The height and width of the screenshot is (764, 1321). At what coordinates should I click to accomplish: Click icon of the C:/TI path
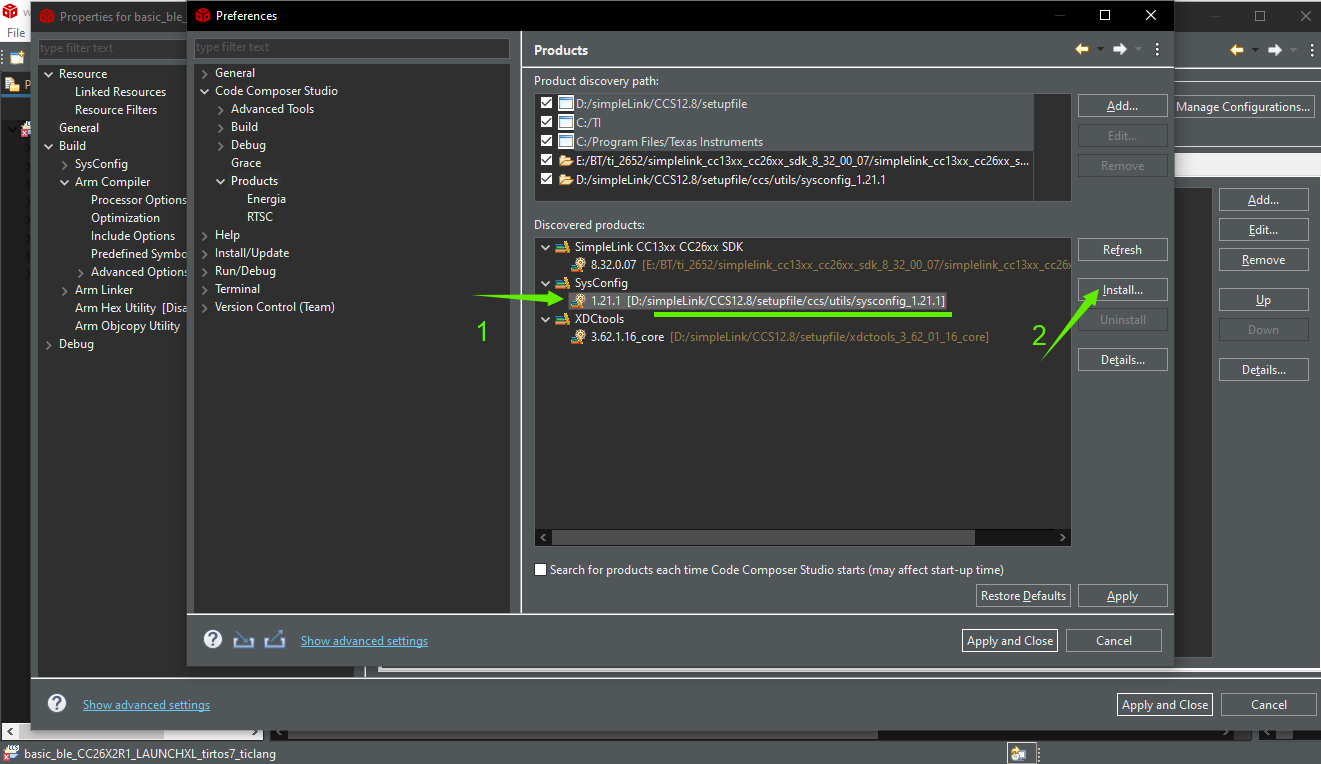coord(565,122)
